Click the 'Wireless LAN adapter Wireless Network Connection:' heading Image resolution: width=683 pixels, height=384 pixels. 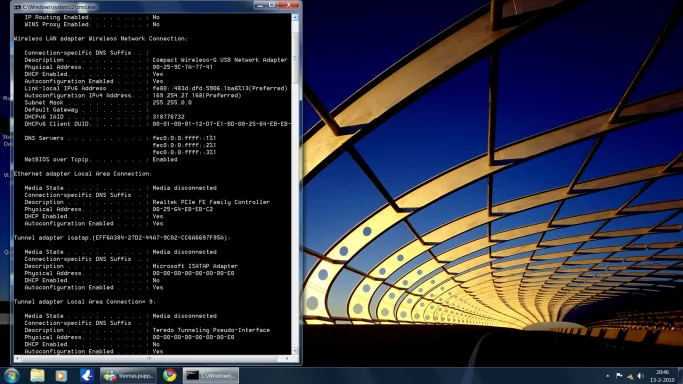pos(101,39)
